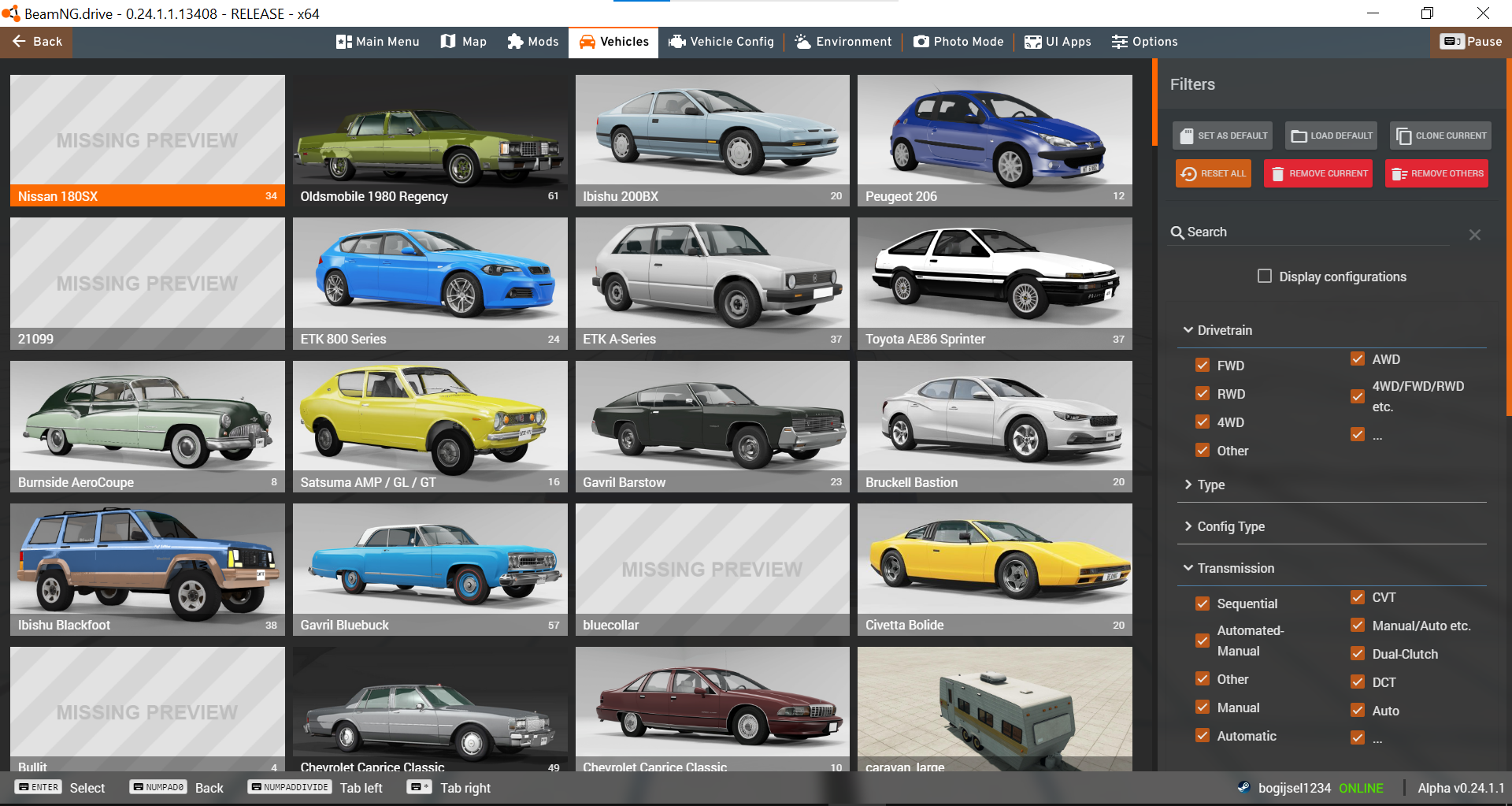This screenshot has width=1512, height=806.
Task: Uncheck the DCT transmission checkbox
Action: click(x=1358, y=682)
